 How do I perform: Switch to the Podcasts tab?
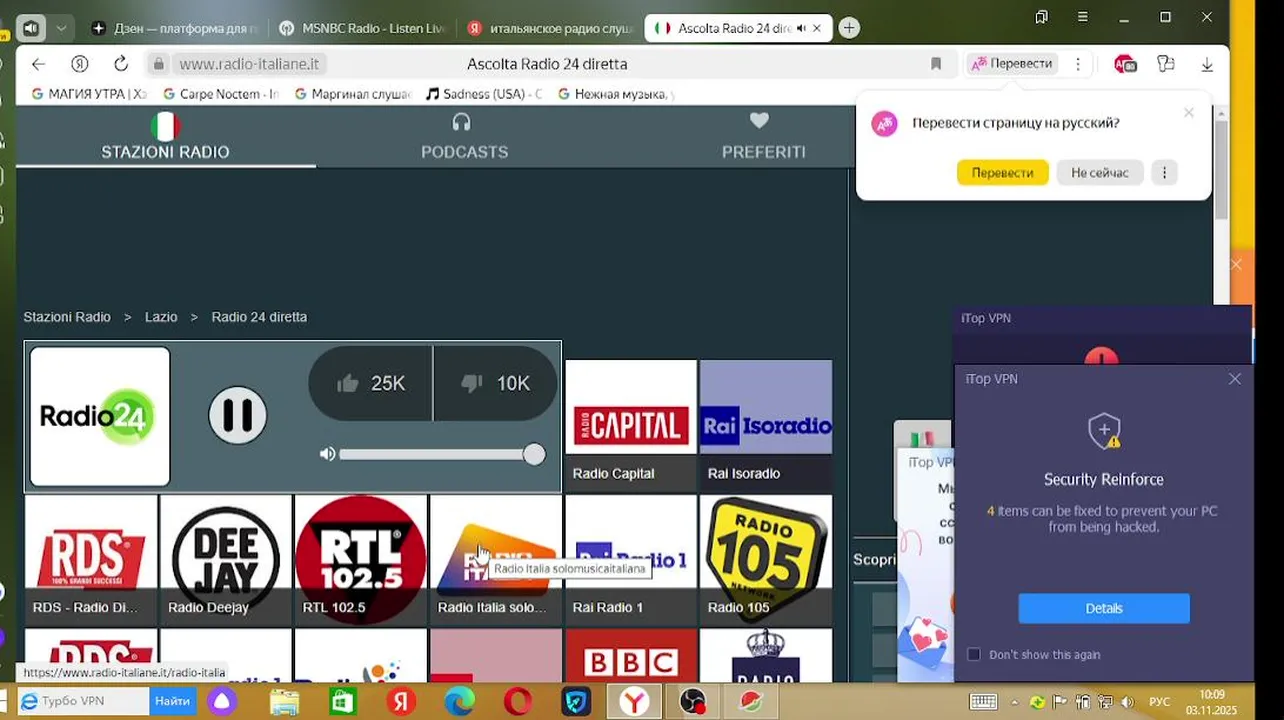(464, 137)
